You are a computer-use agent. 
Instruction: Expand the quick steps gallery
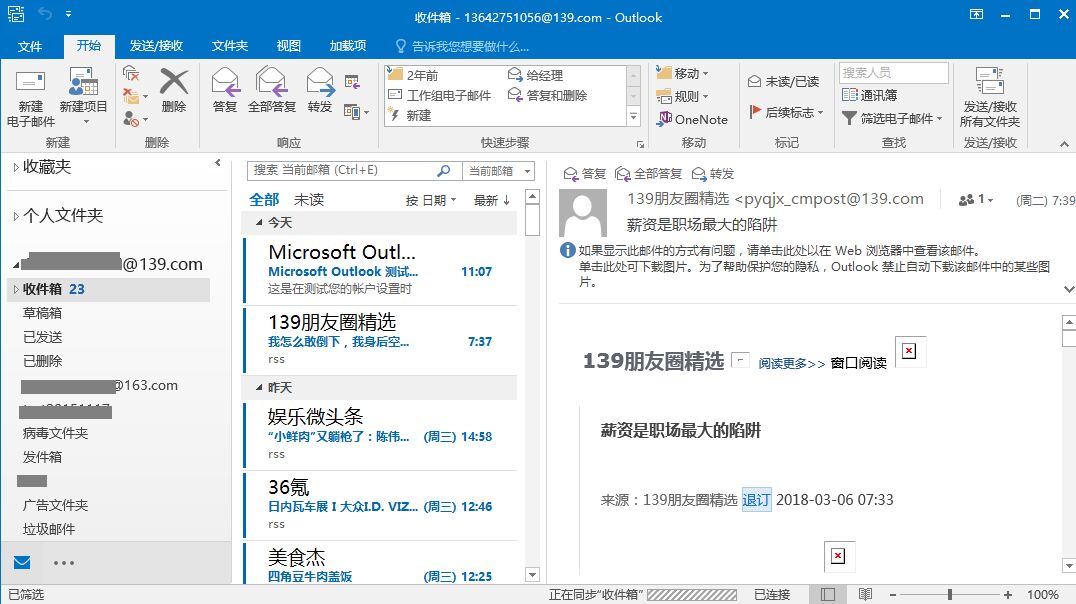pos(634,117)
